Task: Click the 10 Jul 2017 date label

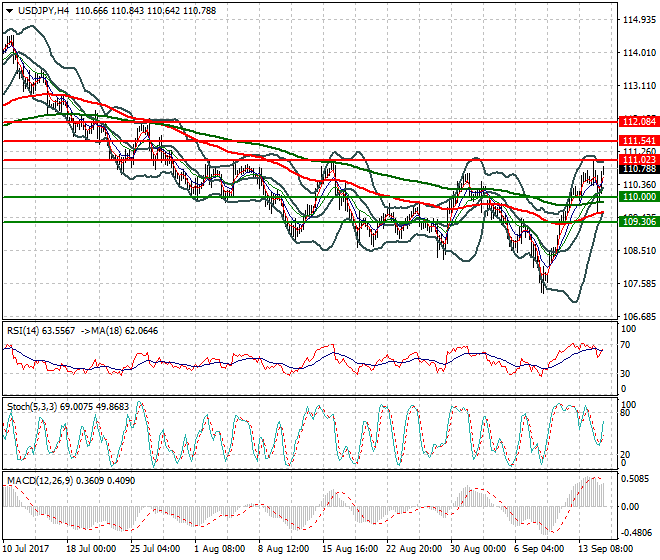Action: click(26, 549)
